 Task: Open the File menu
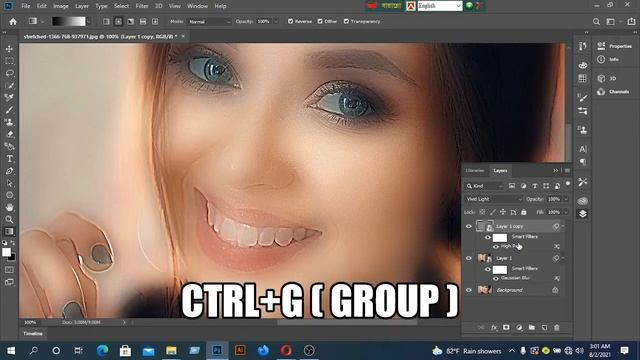pos(26,6)
